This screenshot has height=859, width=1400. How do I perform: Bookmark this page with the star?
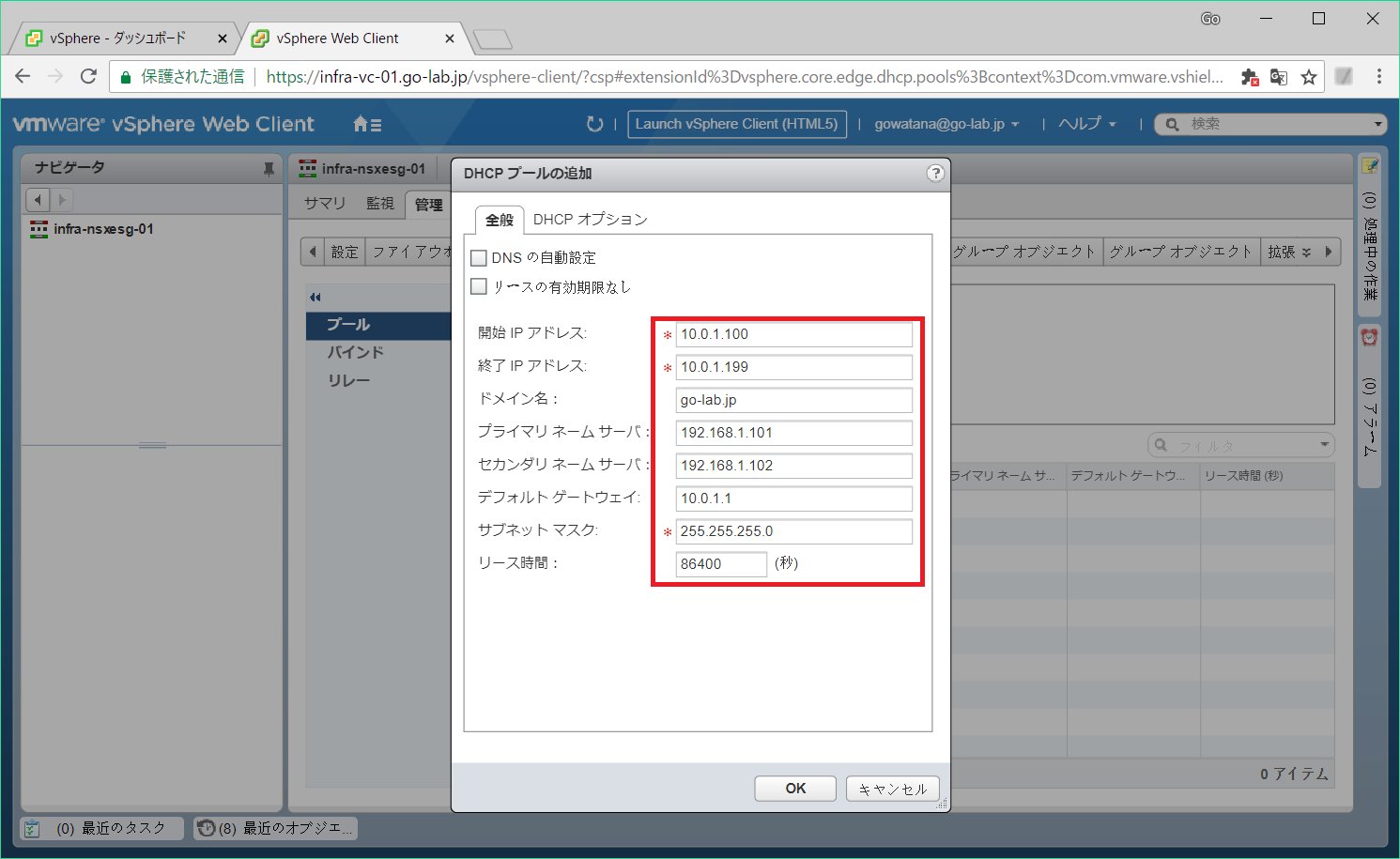click(1309, 77)
